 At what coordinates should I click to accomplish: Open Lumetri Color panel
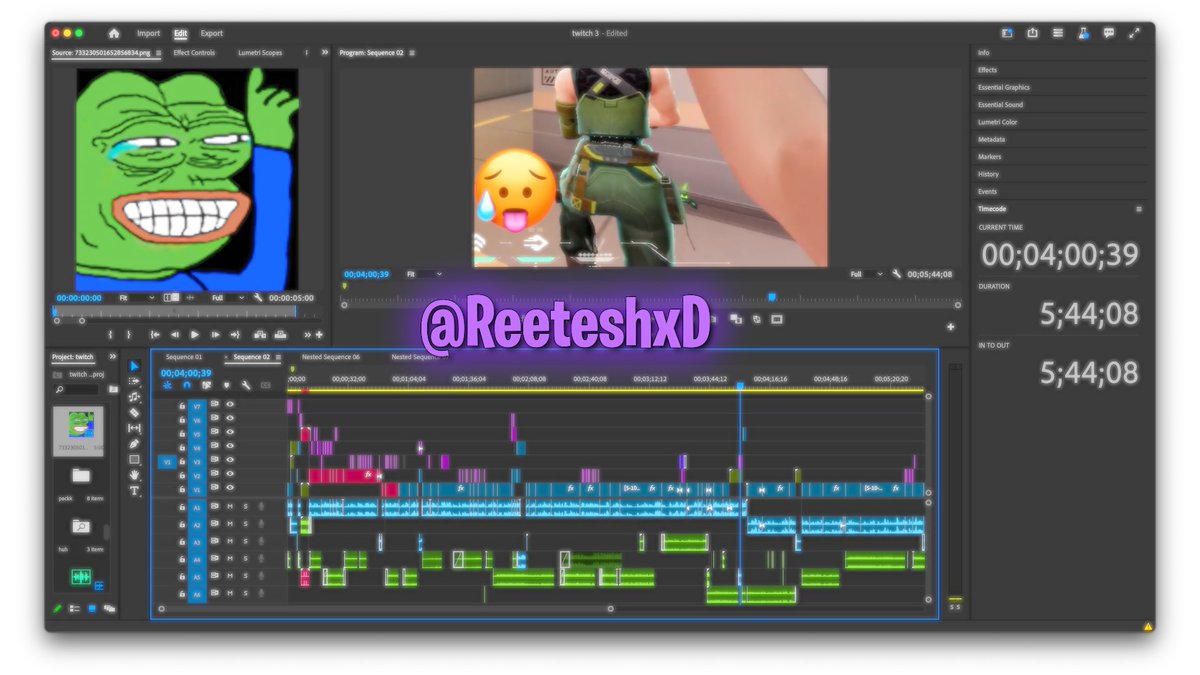[998, 122]
